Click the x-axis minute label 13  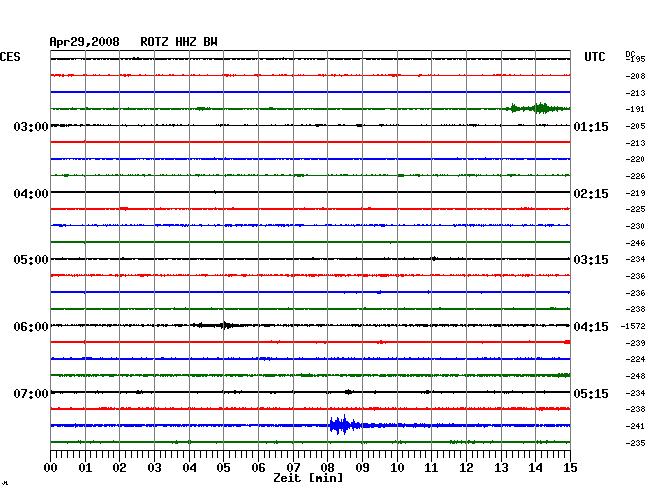coord(501,468)
